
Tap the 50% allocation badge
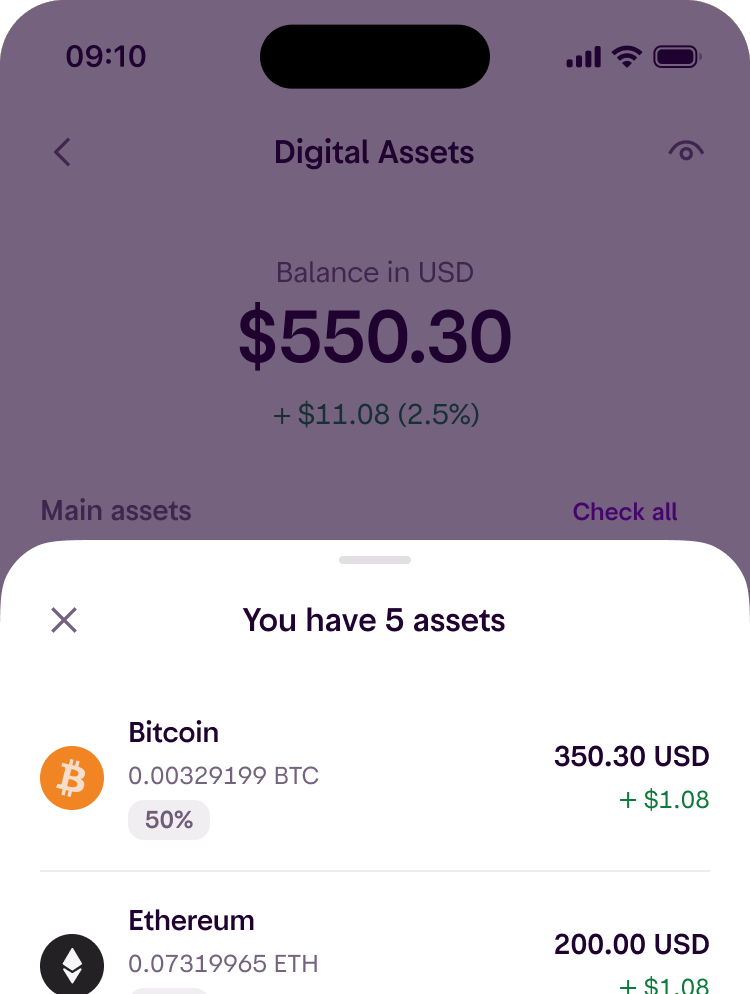(x=169, y=820)
